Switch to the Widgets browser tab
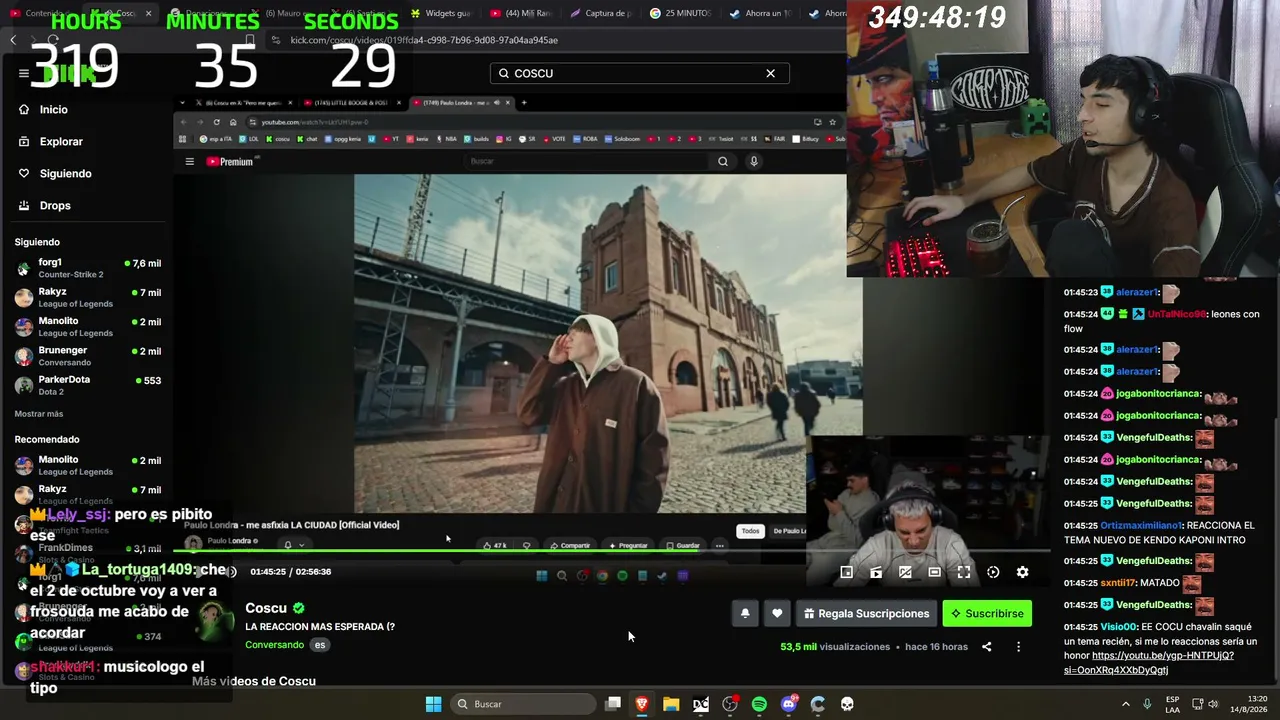Screen dimensions: 1280x720 [441, 13]
